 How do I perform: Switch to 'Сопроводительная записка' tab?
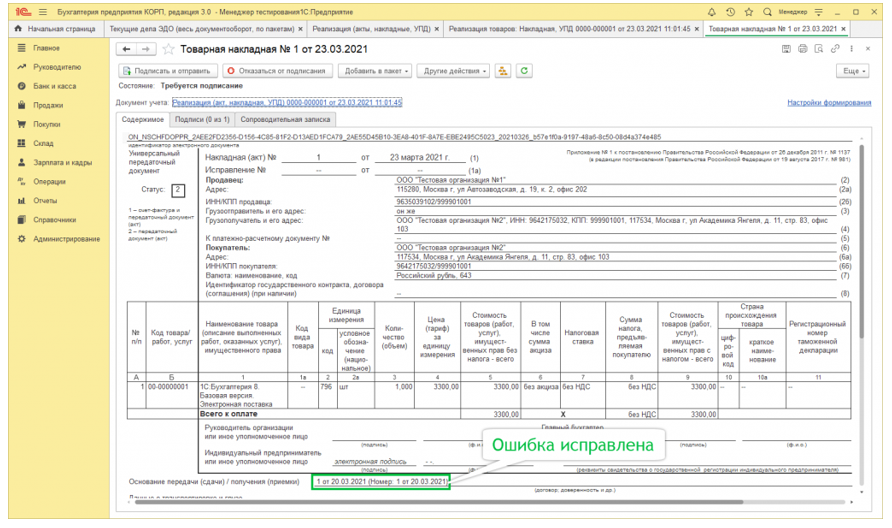click(x=285, y=119)
